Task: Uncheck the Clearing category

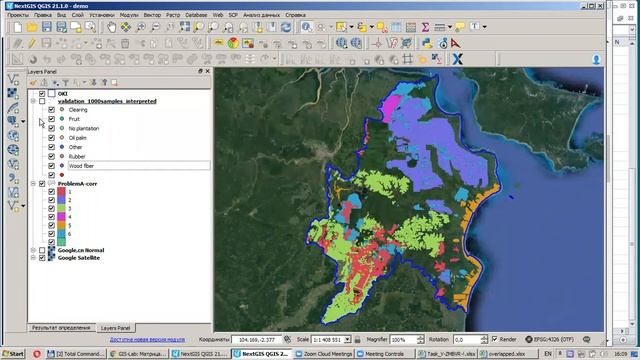Action: 51,110
